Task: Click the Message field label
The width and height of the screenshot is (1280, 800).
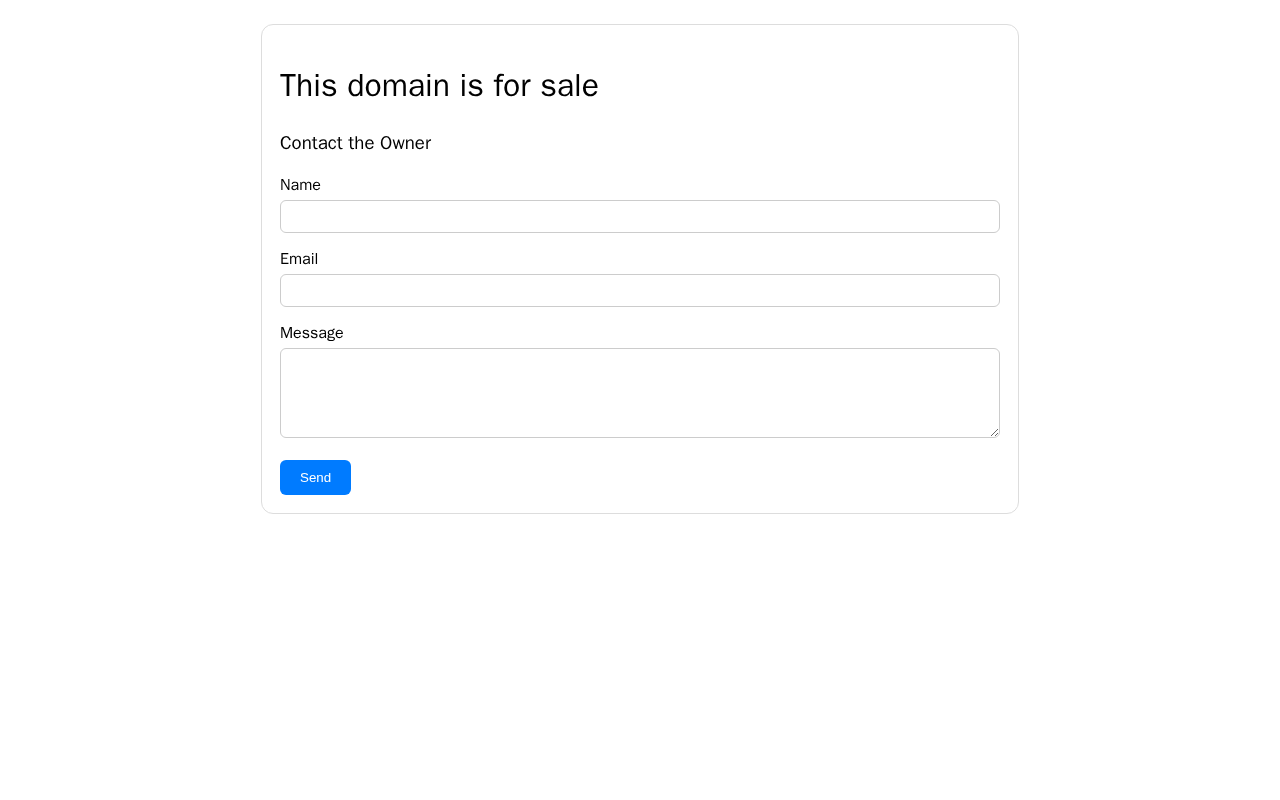Action: [x=312, y=333]
